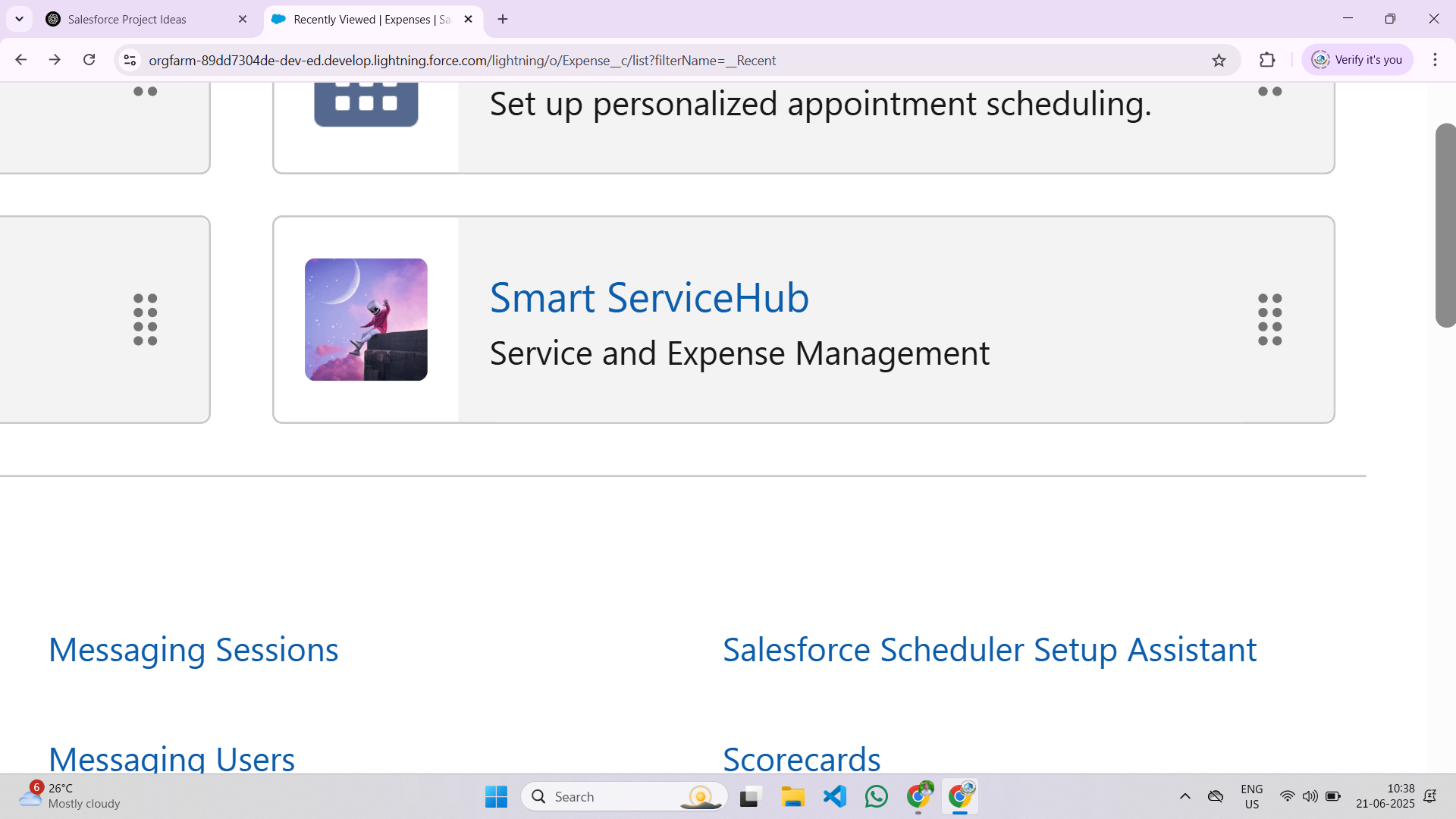Open Messaging Sessions link
Image resolution: width=1456 pixels, height=819 pixels.
click(x=193, y=650)
